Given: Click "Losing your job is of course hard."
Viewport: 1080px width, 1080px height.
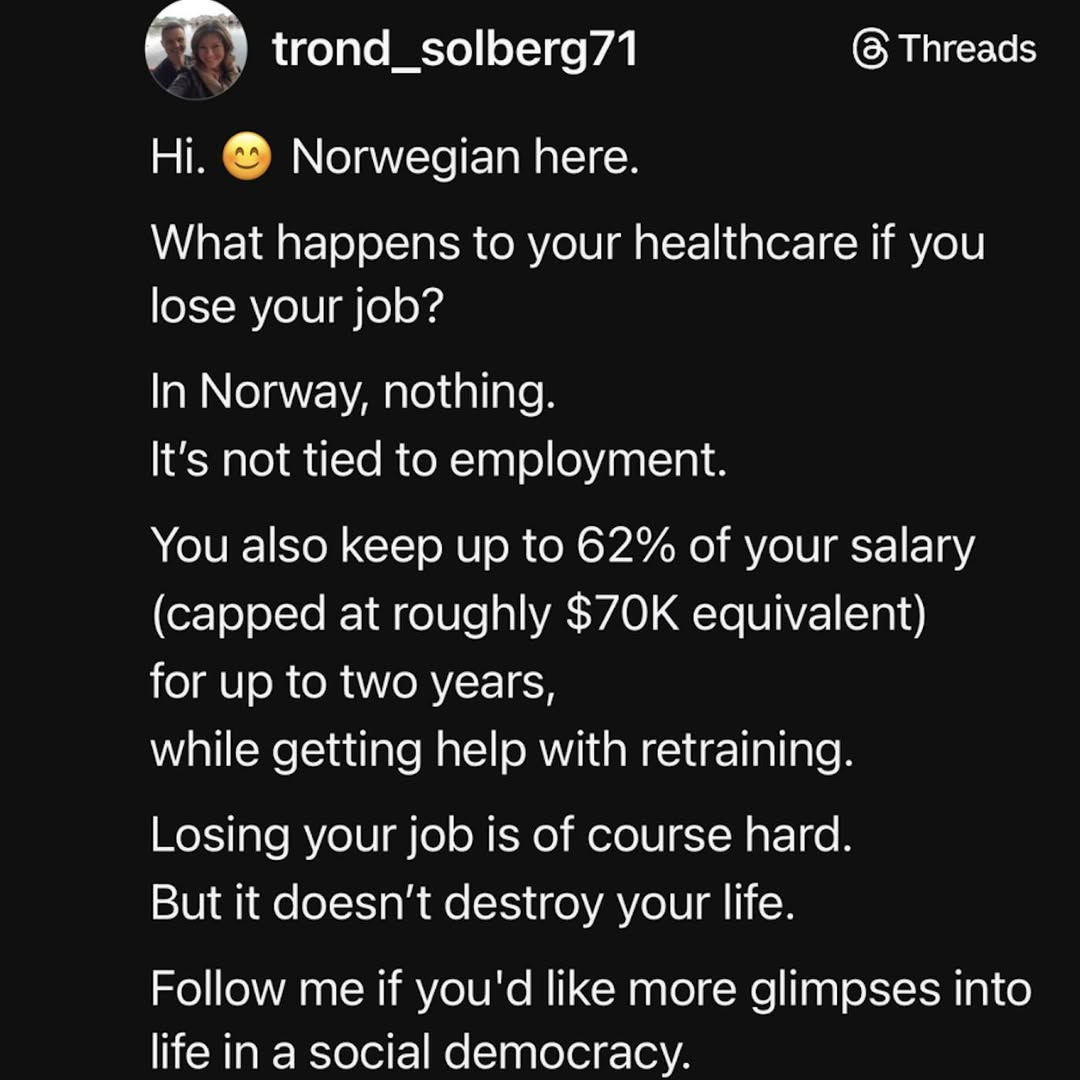Looking at the screenshot, I should 501,837.
